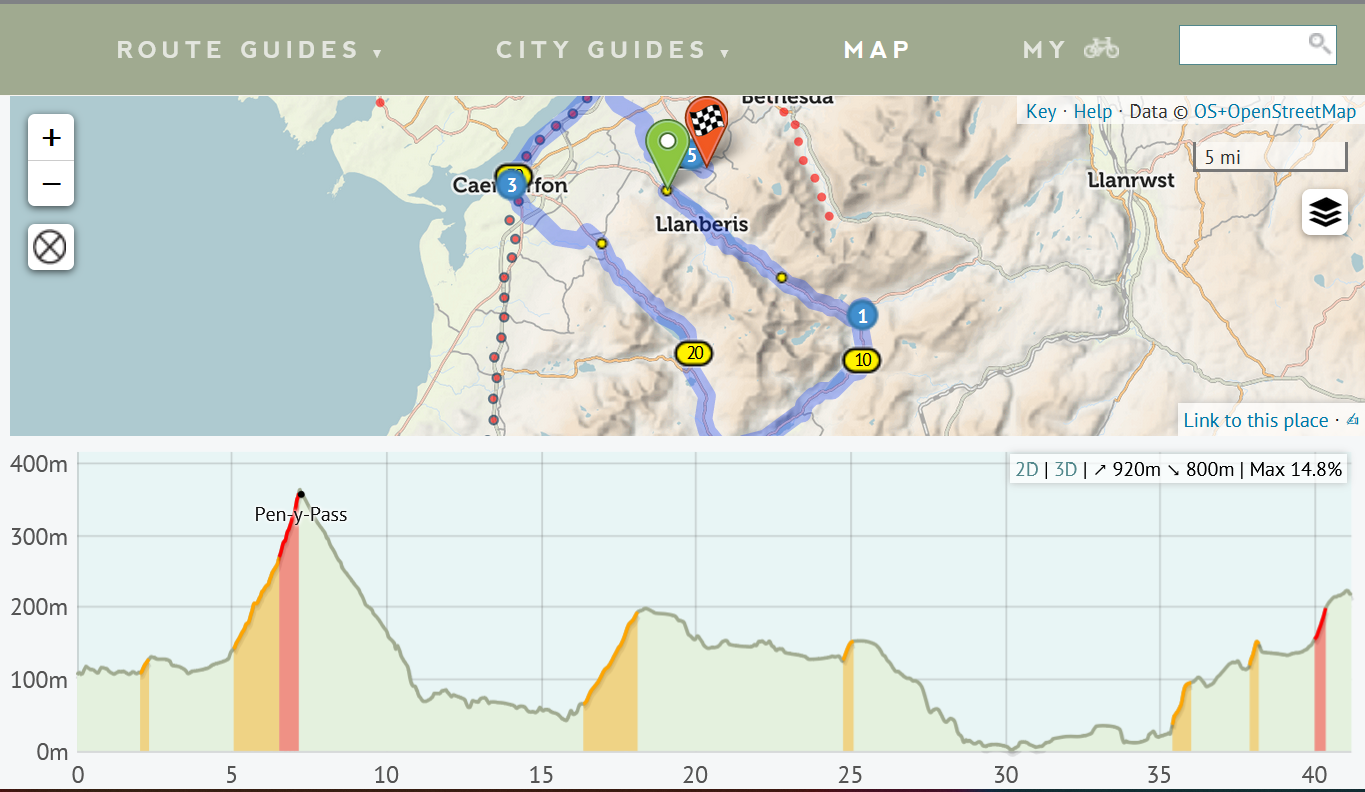Image resolution: width=1365 pixels, height=792 pixels.
Task: Click the circled X clear route button
Action: [50, 246]
